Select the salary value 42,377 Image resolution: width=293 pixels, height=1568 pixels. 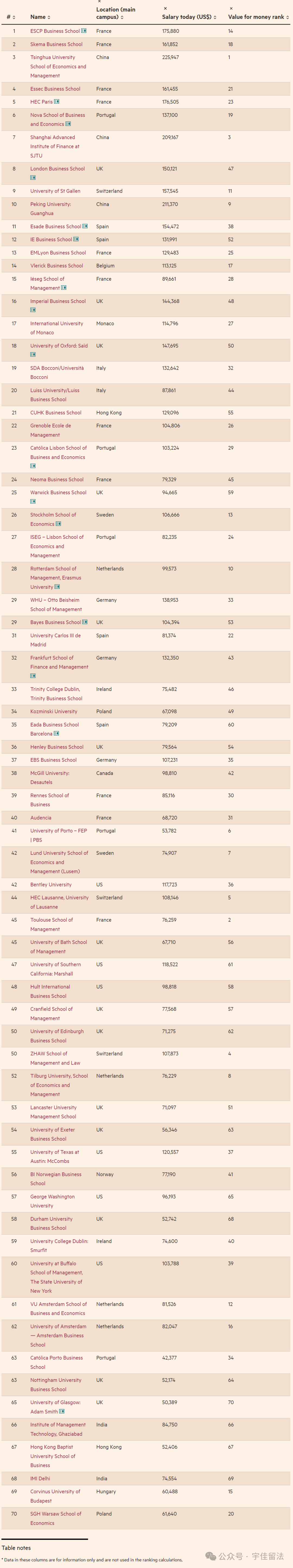(x=170, y=1358)
